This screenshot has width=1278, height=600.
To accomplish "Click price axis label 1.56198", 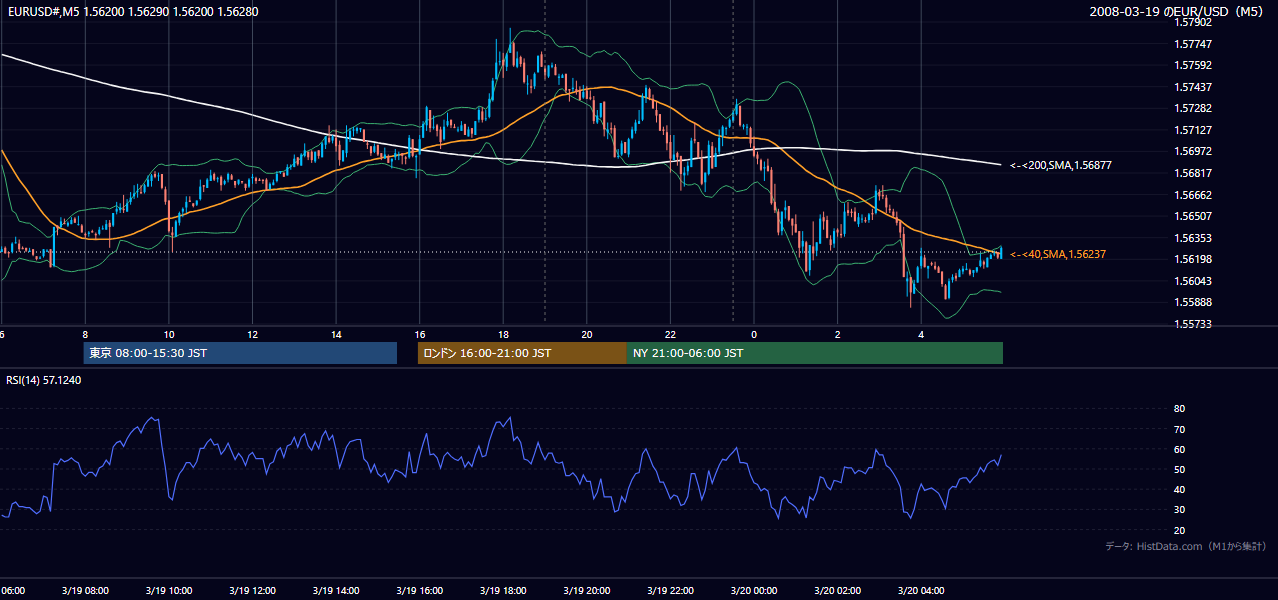I will (x=1192, y=259).
